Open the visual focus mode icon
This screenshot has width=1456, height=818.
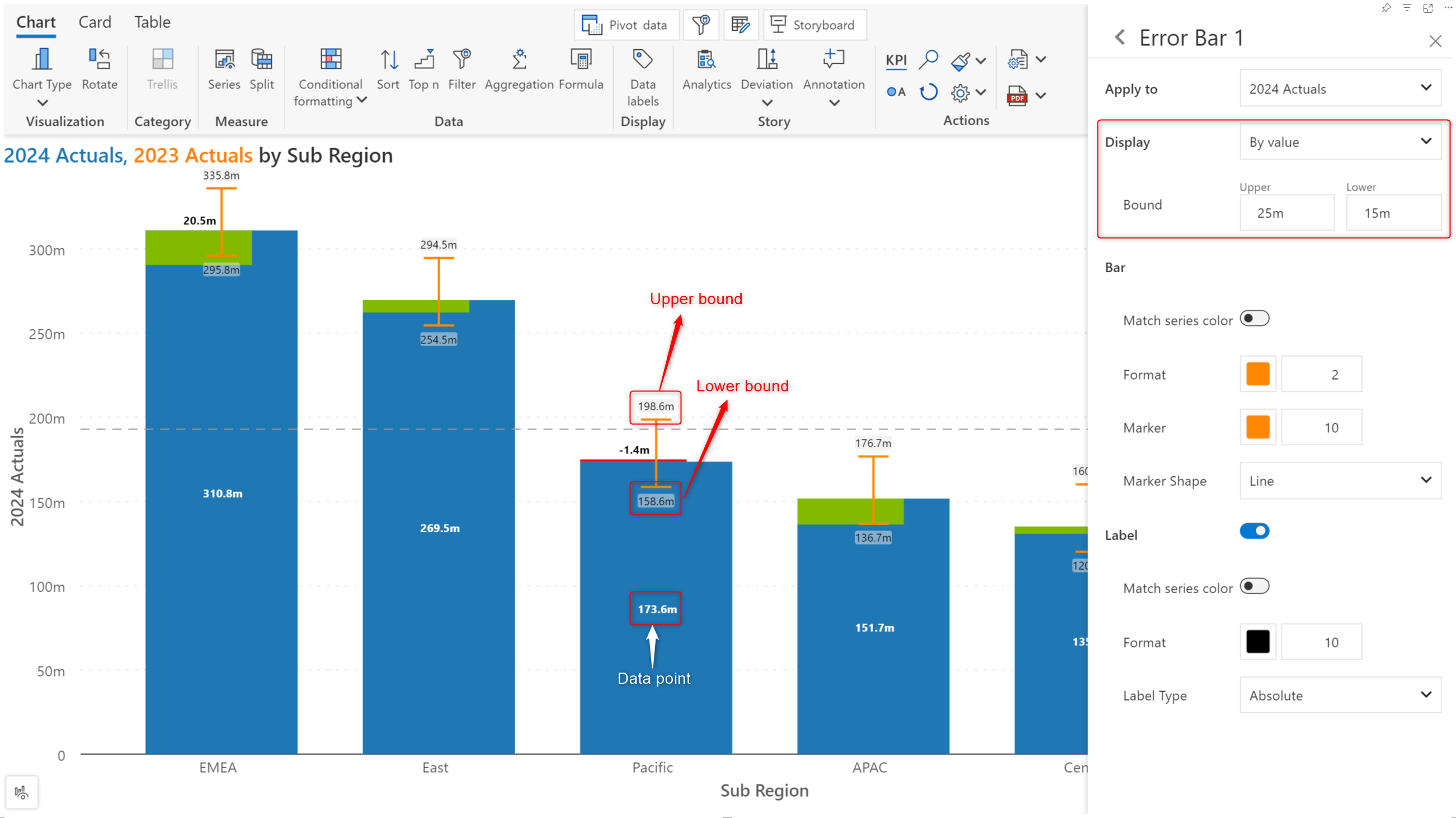(x=1428, y=8)
